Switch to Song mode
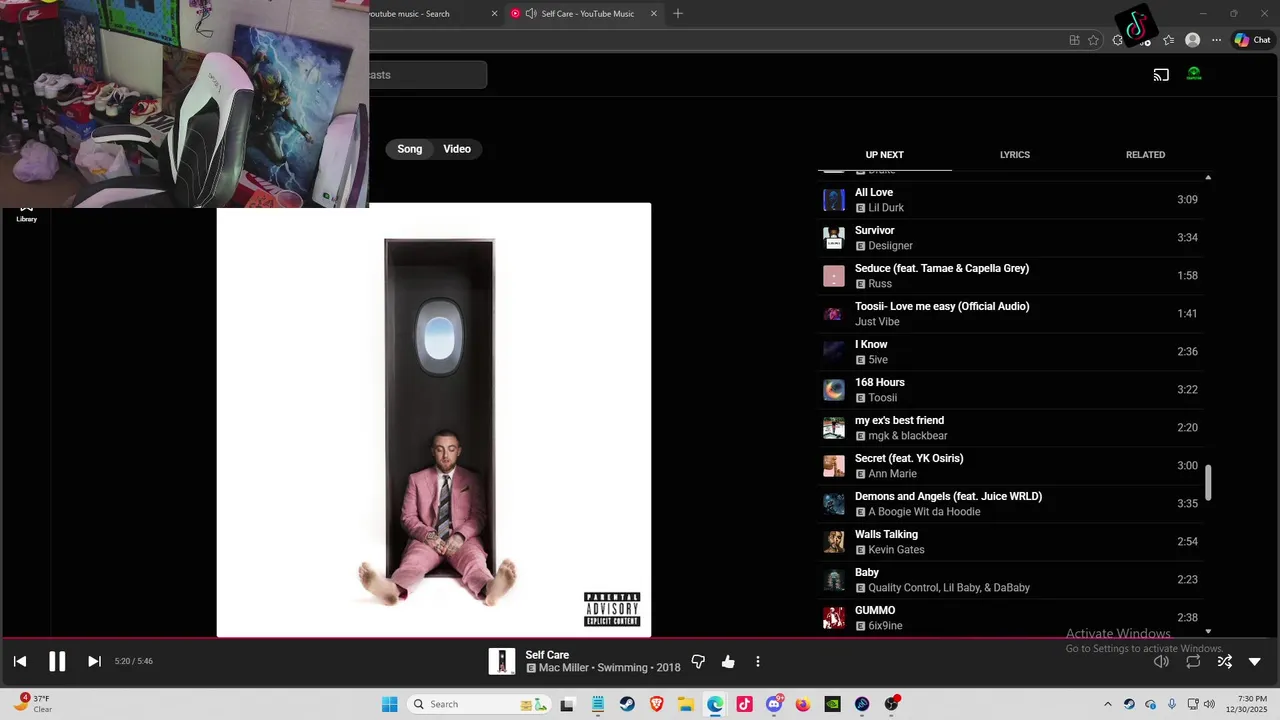This screenshot has height=720, width=1280. [410, 149]
